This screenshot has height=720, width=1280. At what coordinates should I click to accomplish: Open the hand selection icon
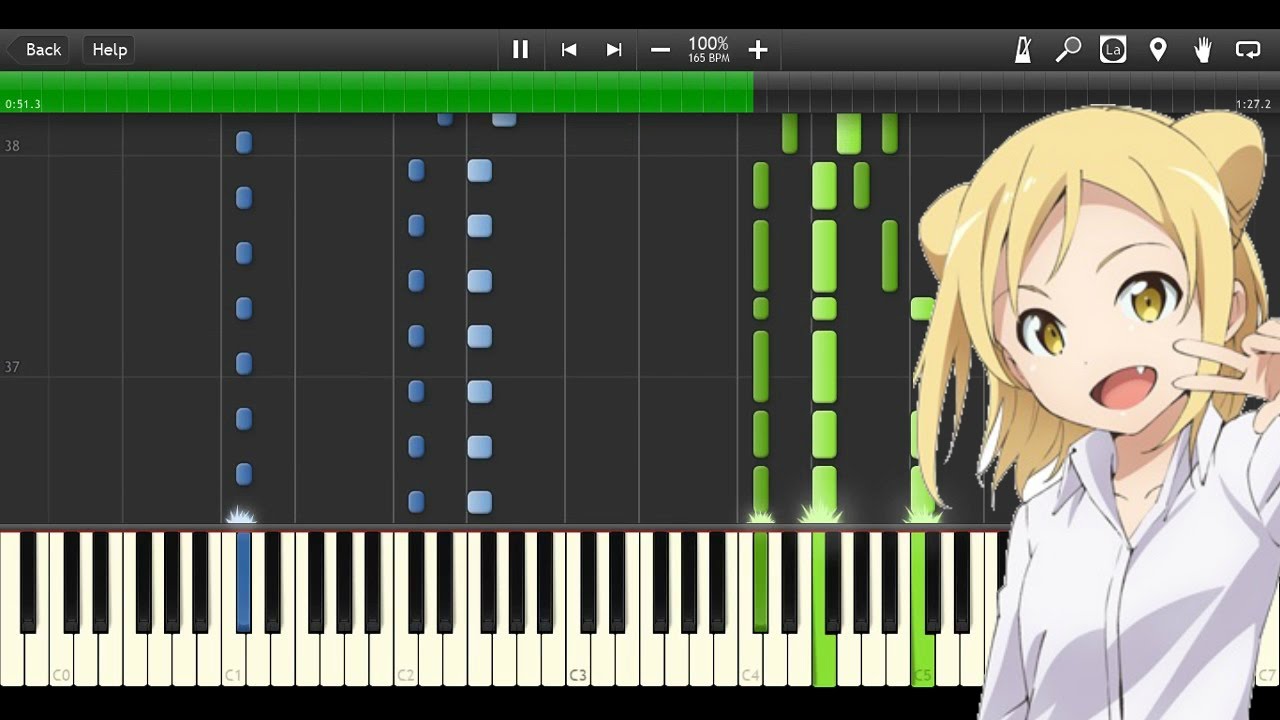pyautogui.click(x=1203, y=50)
